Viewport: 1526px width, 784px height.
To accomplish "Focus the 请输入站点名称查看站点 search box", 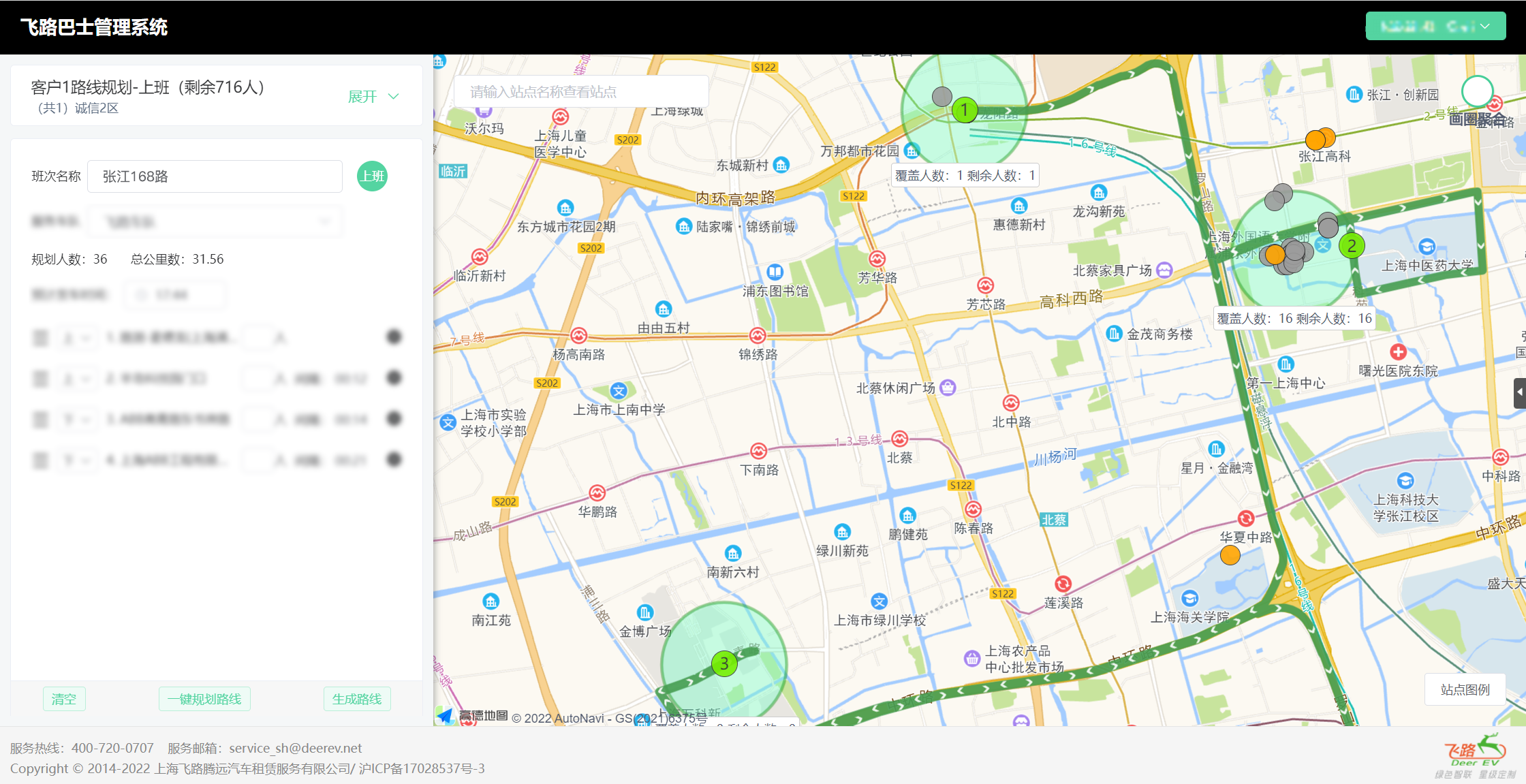I will coord(581,91).
